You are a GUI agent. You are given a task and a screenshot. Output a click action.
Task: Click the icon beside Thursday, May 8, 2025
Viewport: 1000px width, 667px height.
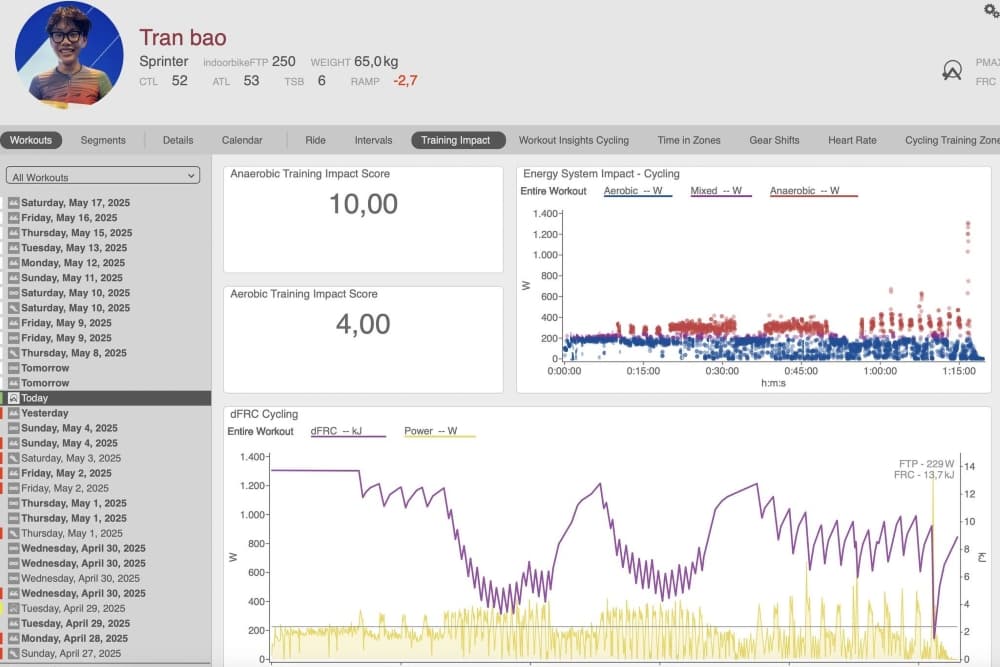(x=13, y=353)
